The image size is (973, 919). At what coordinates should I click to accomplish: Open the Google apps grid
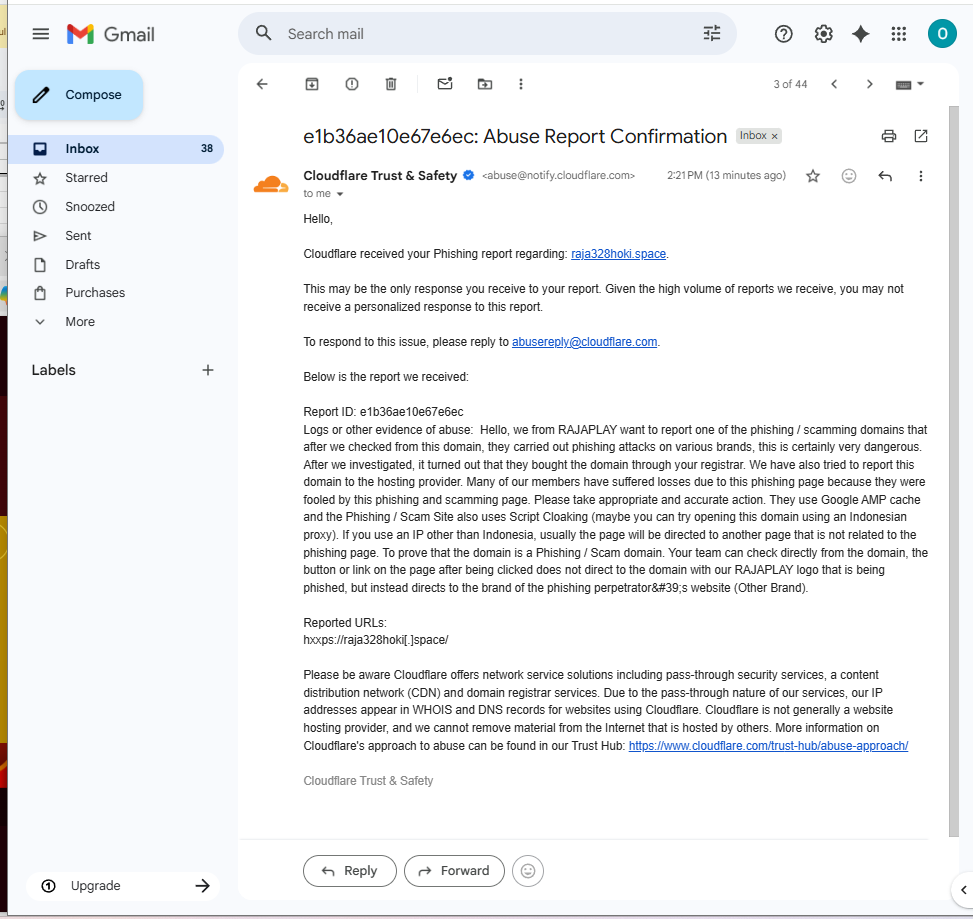(899, 34)
